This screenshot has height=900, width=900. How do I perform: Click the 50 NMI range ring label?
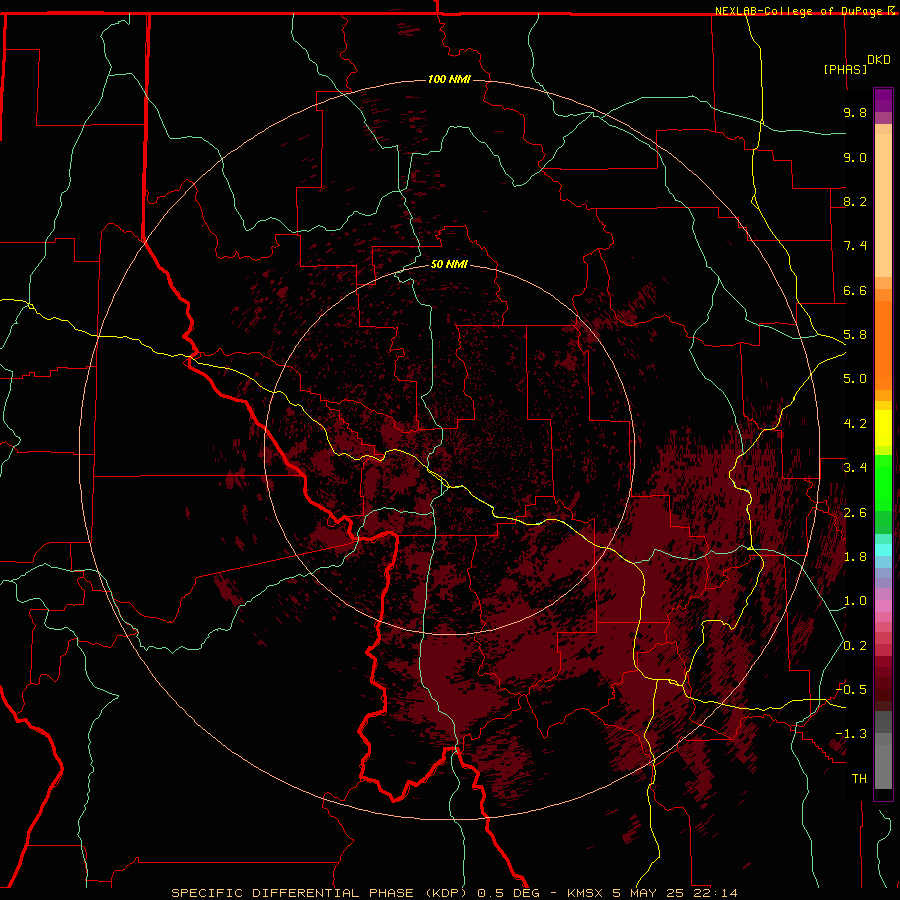449,264
